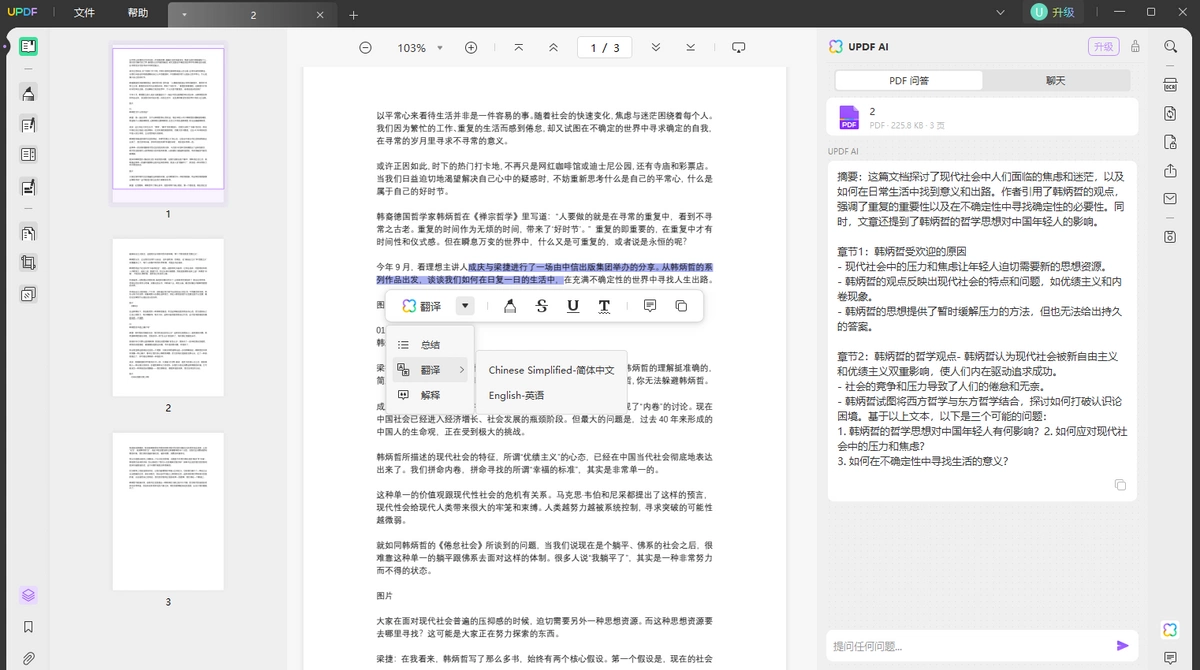Switch to the 聊天 tab
The width and height of the screenshot is (1200, 670).
pos(1056,80)
